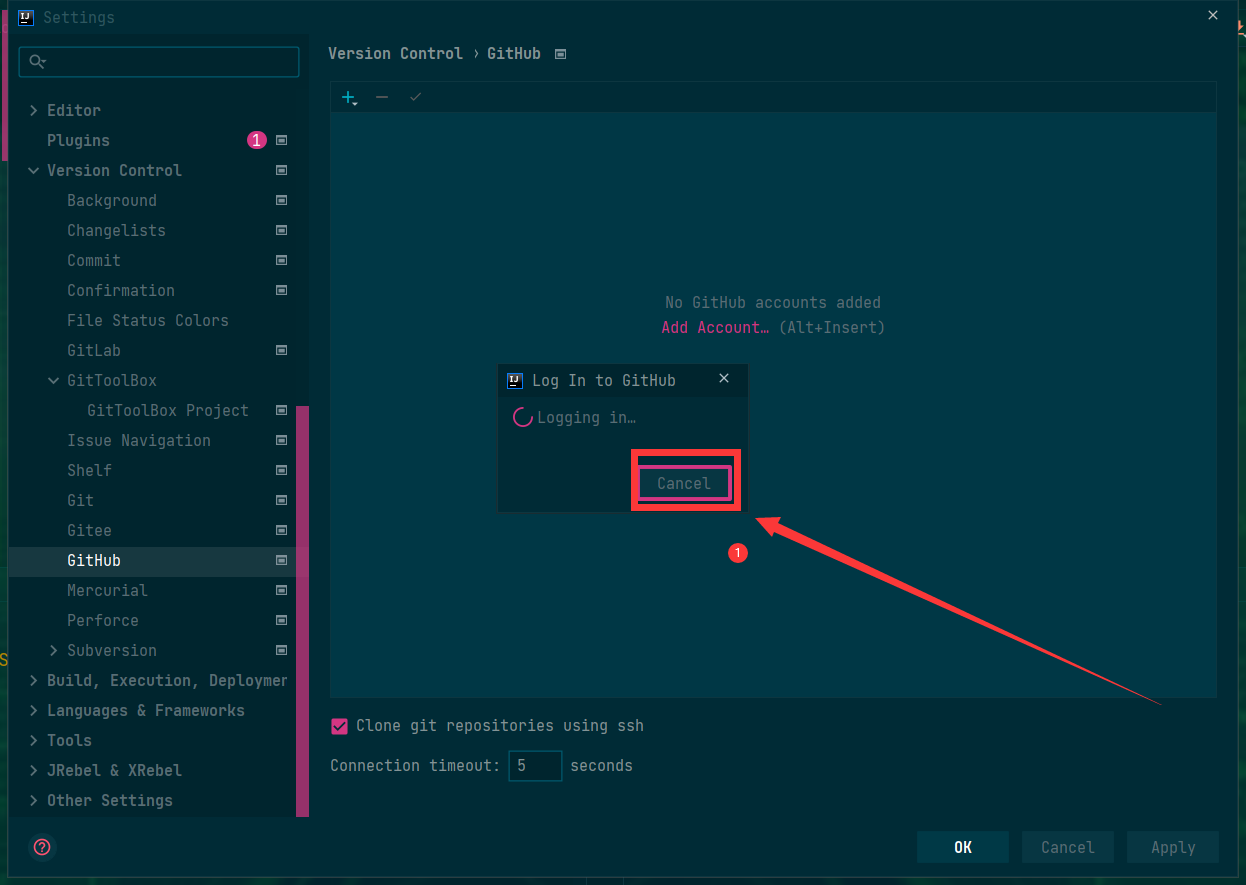Expand Other Settings group
Image resolution: width=1246 pixels, height=885 pixels.
pyautogui.click(x=34, y=801)
